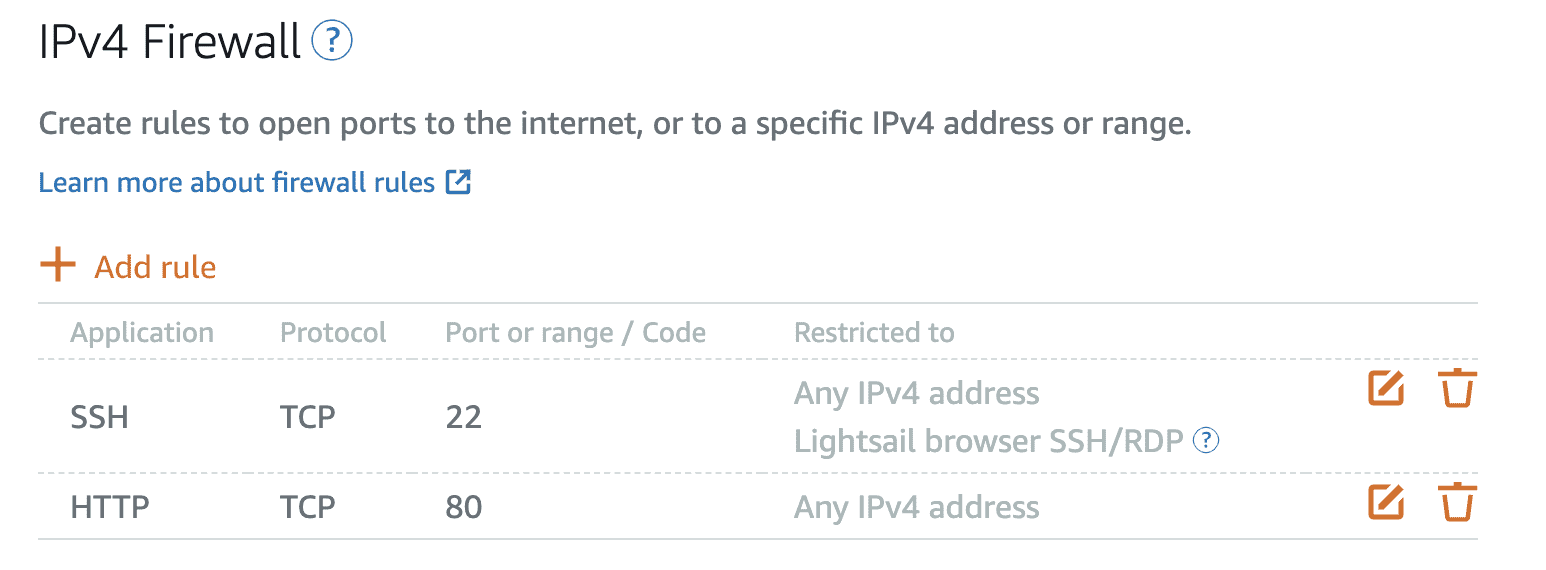Click help icon next to Lightsail browser SSH/RDP
1546x570 pixels.
tap(1207, 440)
